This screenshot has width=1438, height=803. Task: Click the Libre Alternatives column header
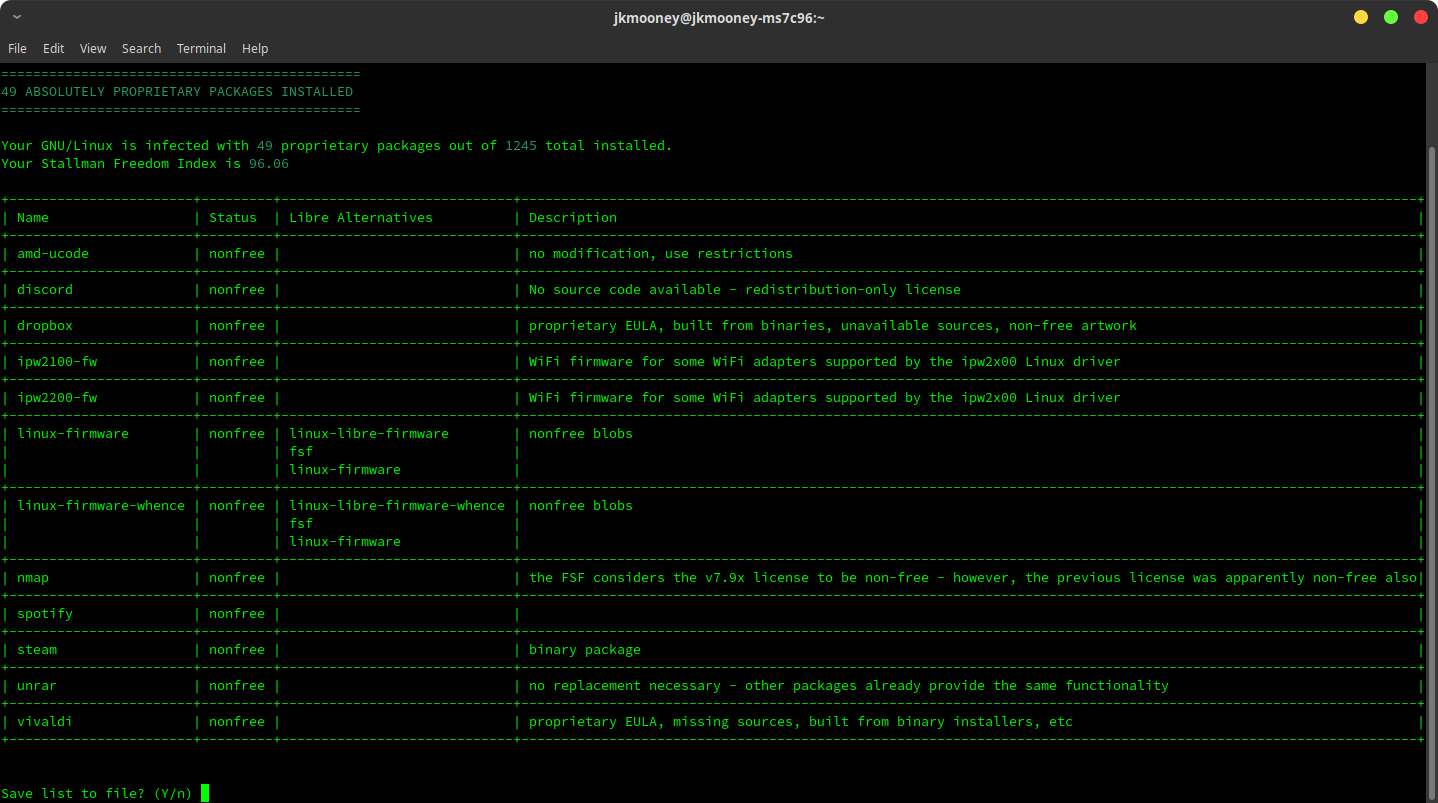point(361,217)
